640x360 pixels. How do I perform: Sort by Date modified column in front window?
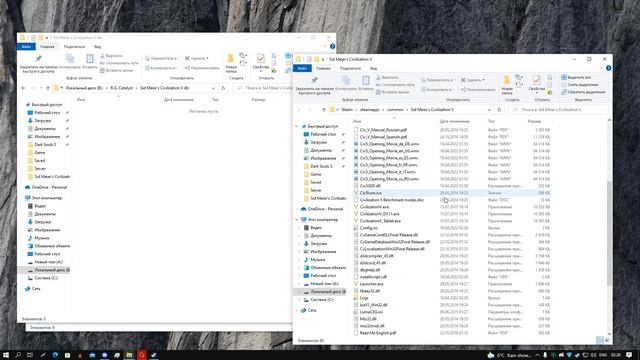tap(454, 121)
